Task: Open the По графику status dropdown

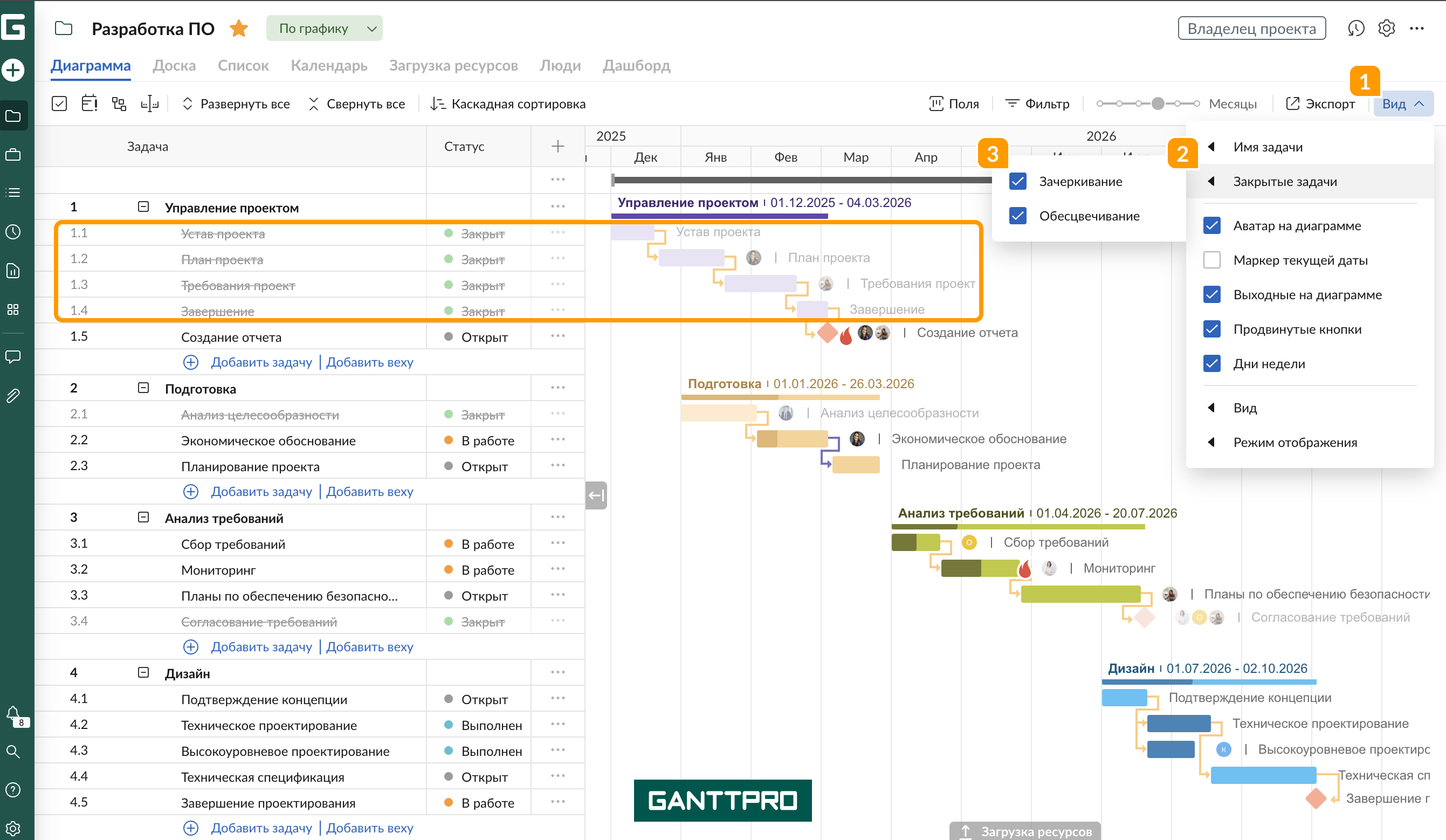Action: point(324,28)
